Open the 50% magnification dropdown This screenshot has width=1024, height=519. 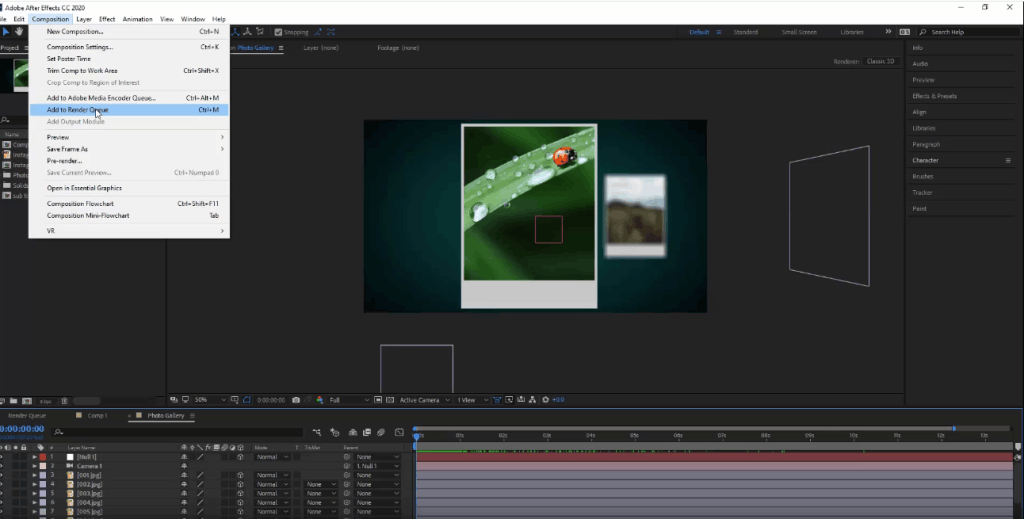point(210,400)
